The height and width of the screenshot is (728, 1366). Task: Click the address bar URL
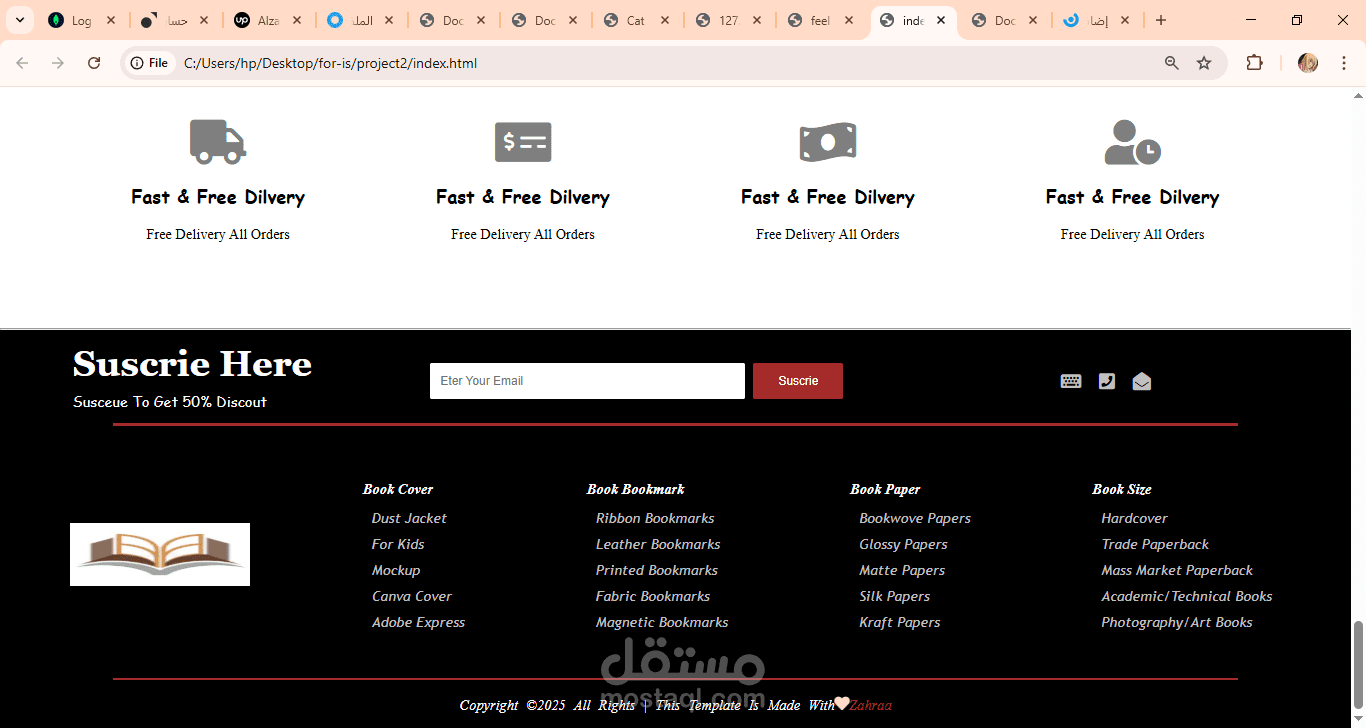pos(330,63)
